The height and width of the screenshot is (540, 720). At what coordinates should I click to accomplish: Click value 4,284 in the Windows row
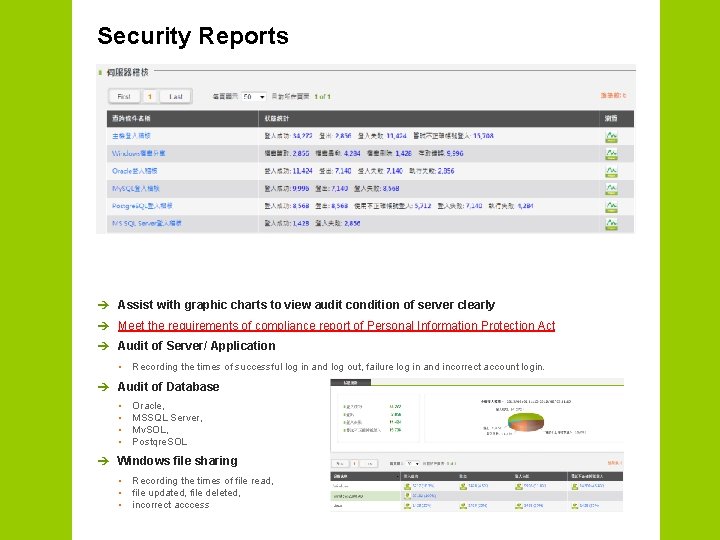pos(352,153)
